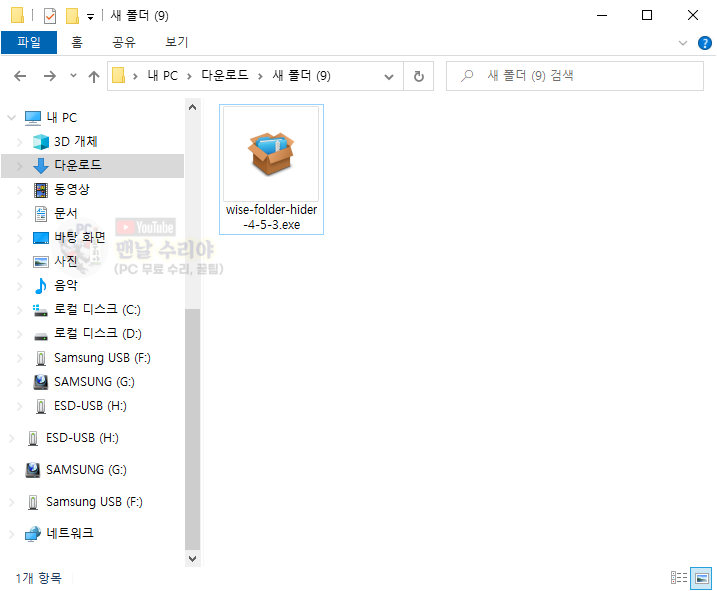Screen dimensions: 717x591
Task: Click the 1개 항목 status bar text
Action: (x=39, y=578)
